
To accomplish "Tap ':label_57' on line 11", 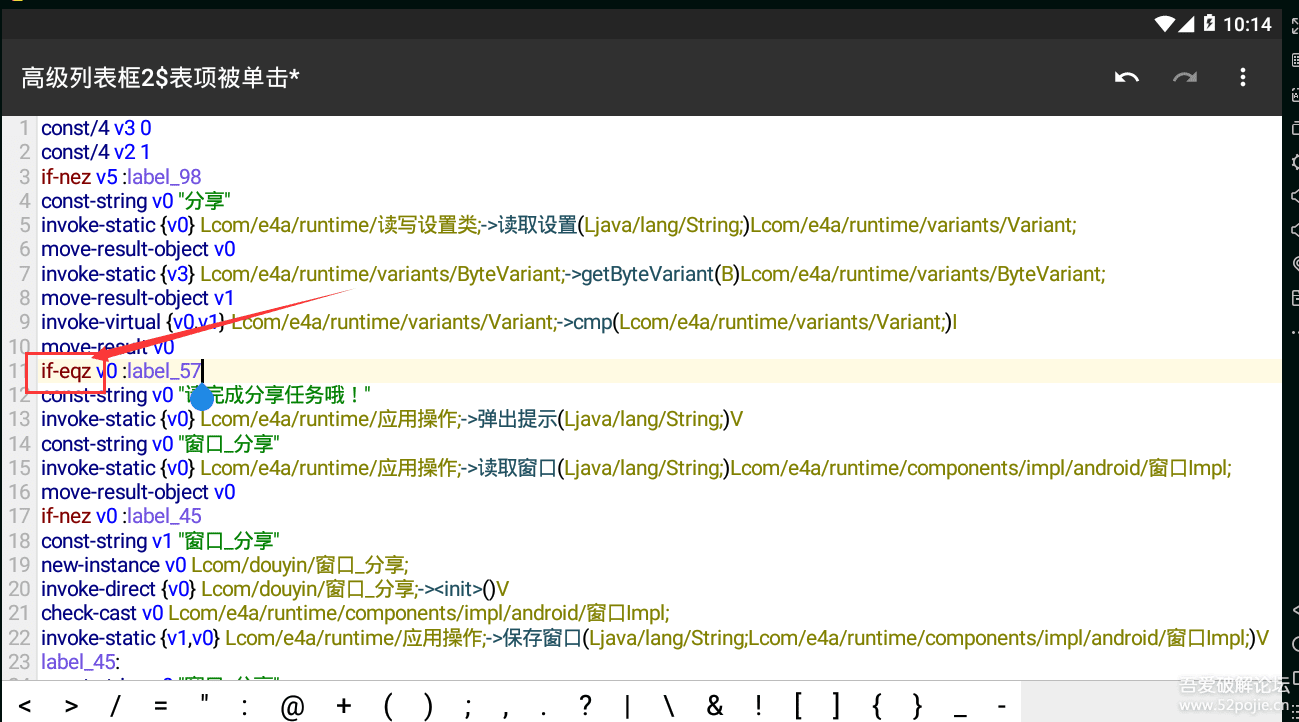I will [163, 371].
